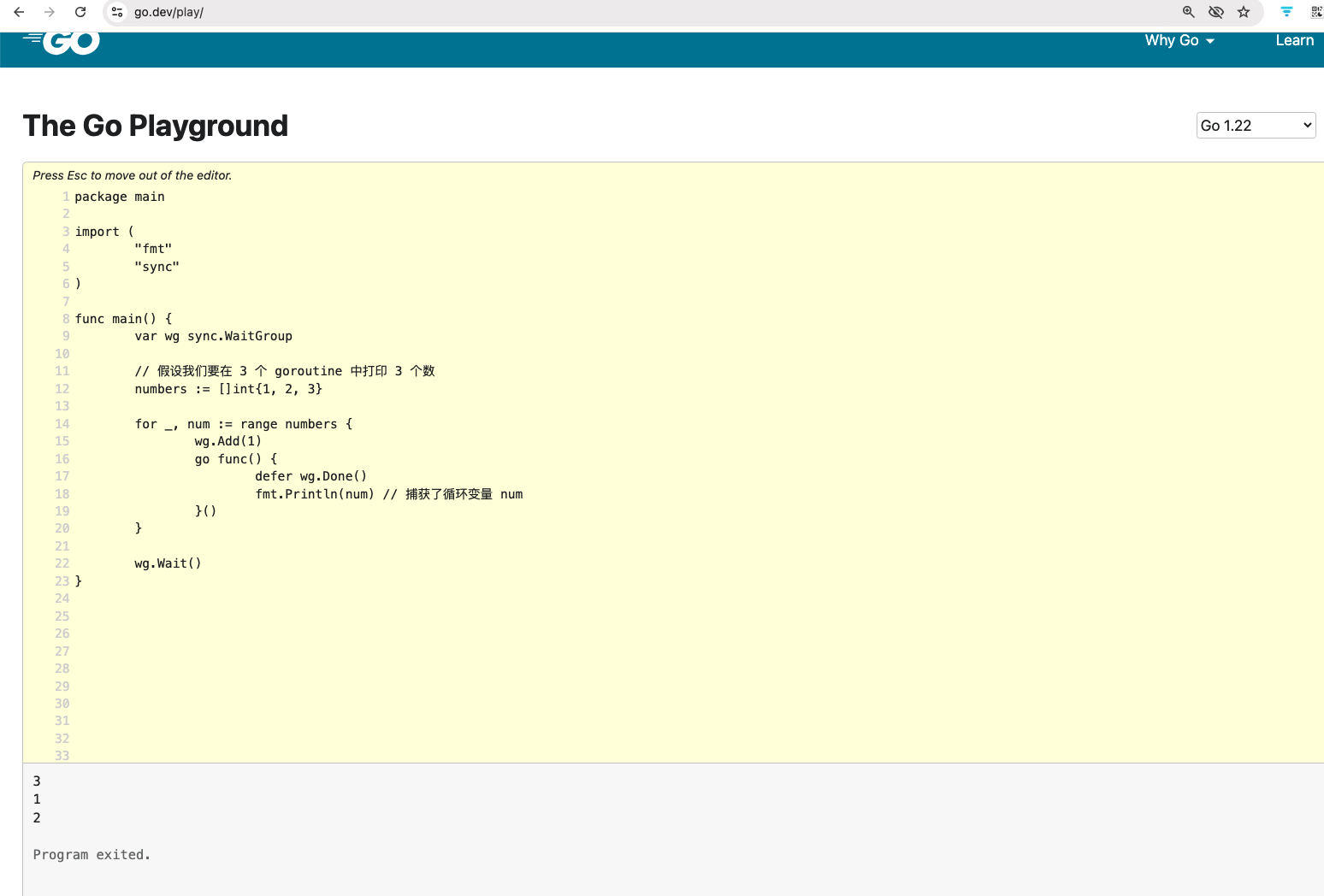Open site information icon in address bar
This screenshot has width=1324, height=896.
click(x=118, y=12)
